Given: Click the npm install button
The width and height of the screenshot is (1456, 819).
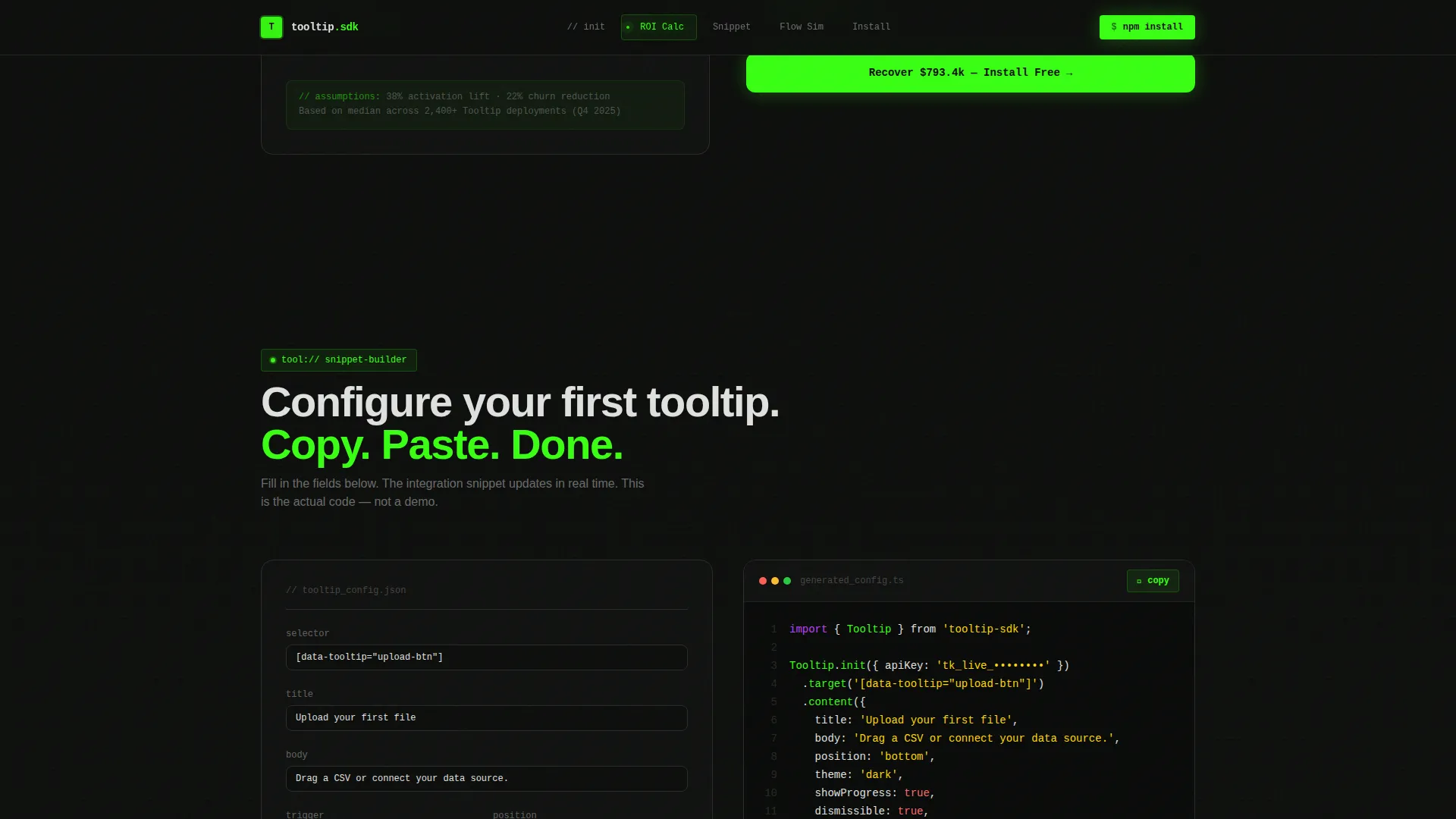Looking at the screenshot, I should click(1147, 27).
